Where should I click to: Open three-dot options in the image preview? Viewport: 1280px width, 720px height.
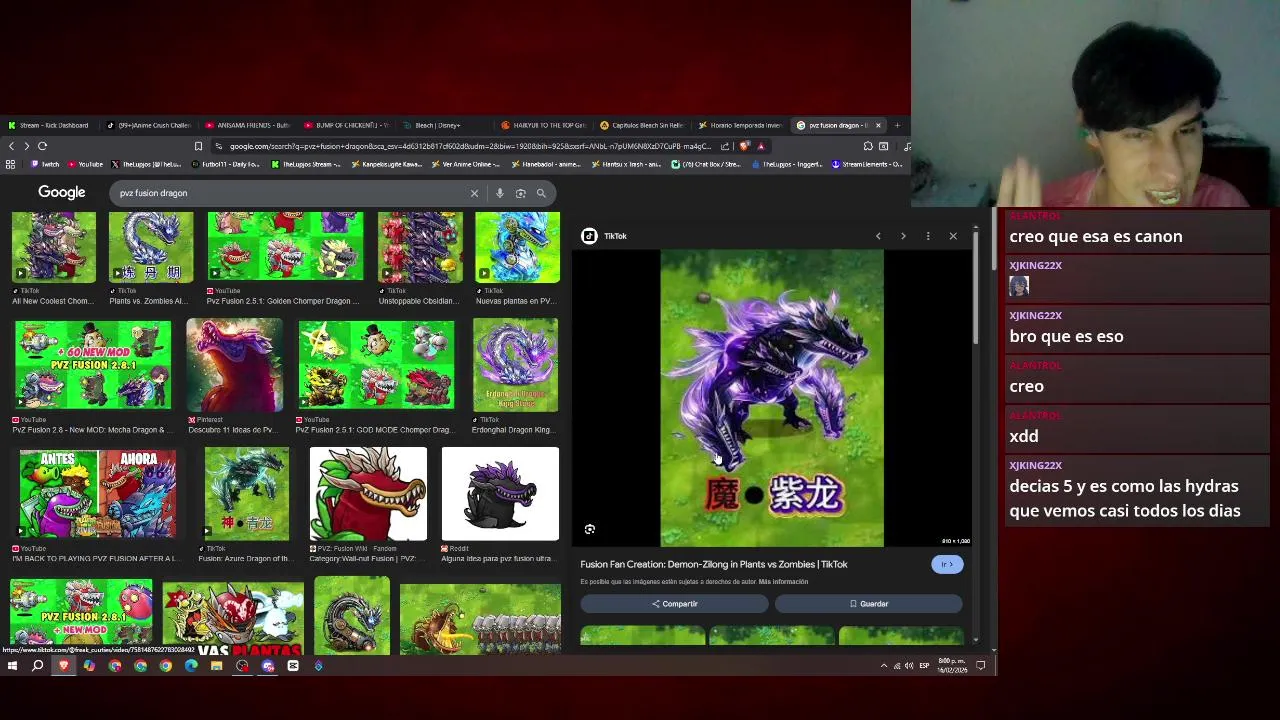(928, 236)
